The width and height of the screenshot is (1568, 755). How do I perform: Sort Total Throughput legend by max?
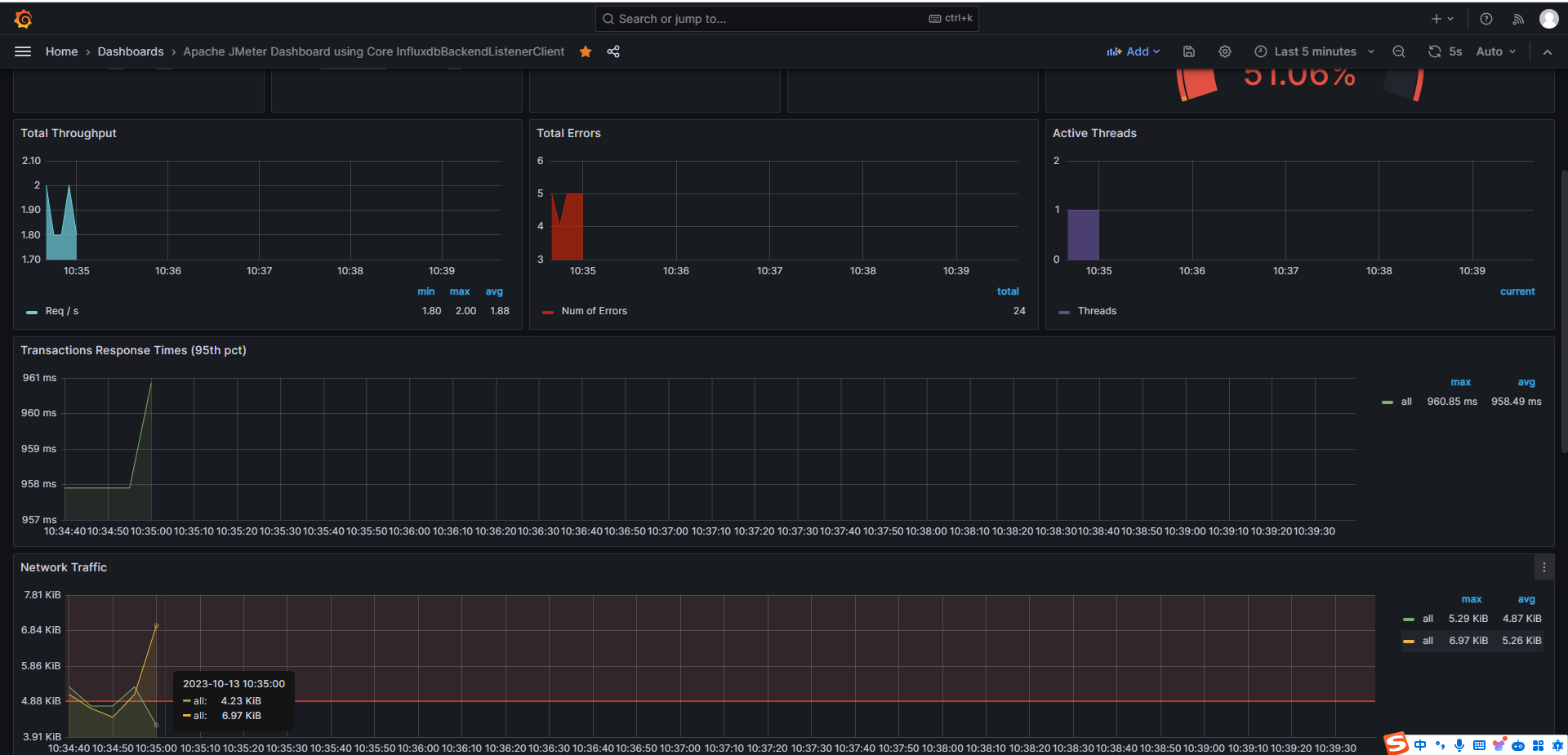point(460,291)
